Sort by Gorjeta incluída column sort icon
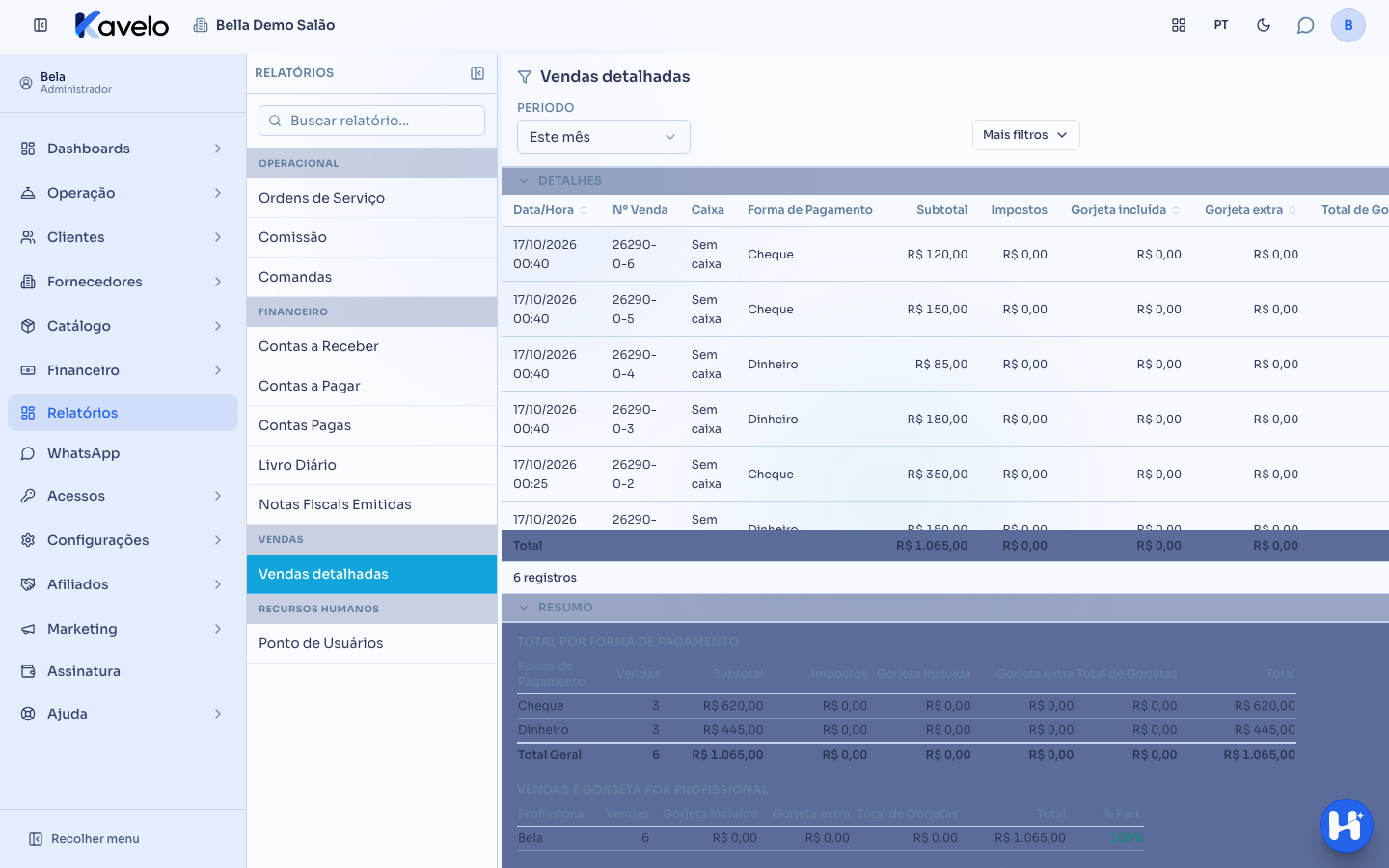1389x868 pixels. (x=1176, y=210)
